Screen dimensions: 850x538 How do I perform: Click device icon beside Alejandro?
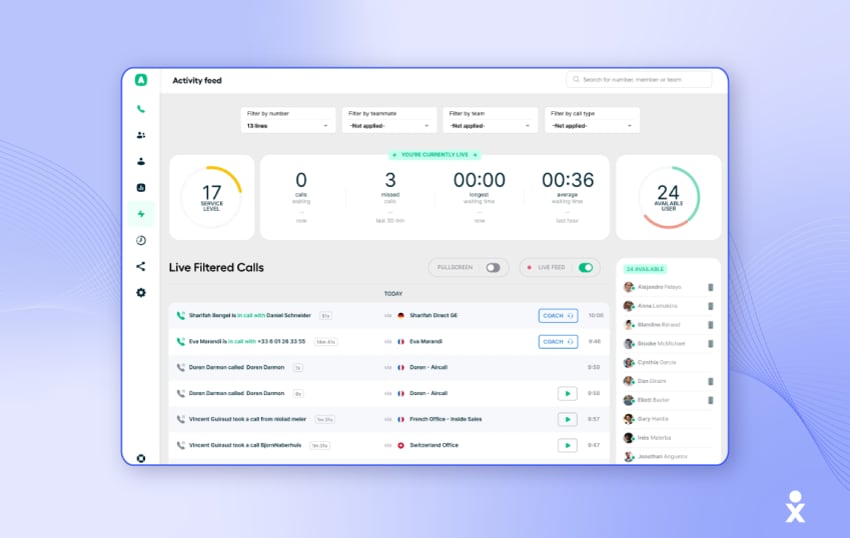(x=710, y=287)
